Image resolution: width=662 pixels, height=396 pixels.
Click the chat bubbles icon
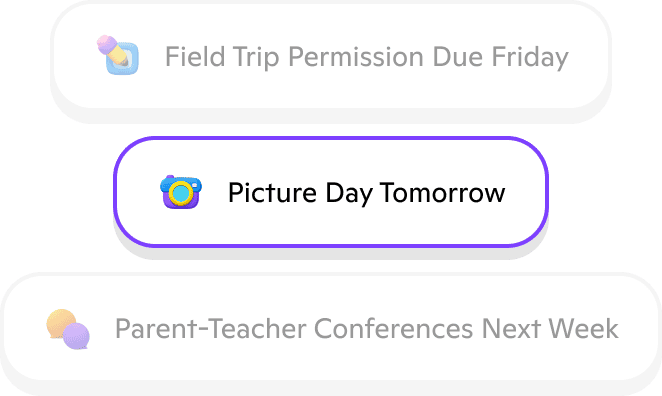click(x=68, y=329)
